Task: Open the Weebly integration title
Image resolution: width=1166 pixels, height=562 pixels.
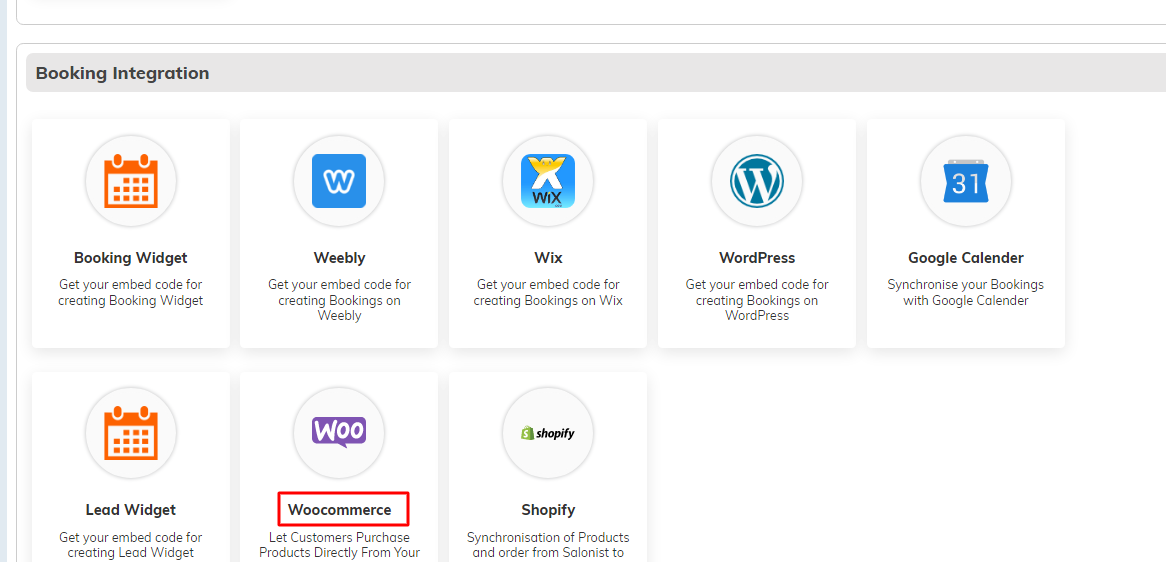Action: click(x=339, y=258)
